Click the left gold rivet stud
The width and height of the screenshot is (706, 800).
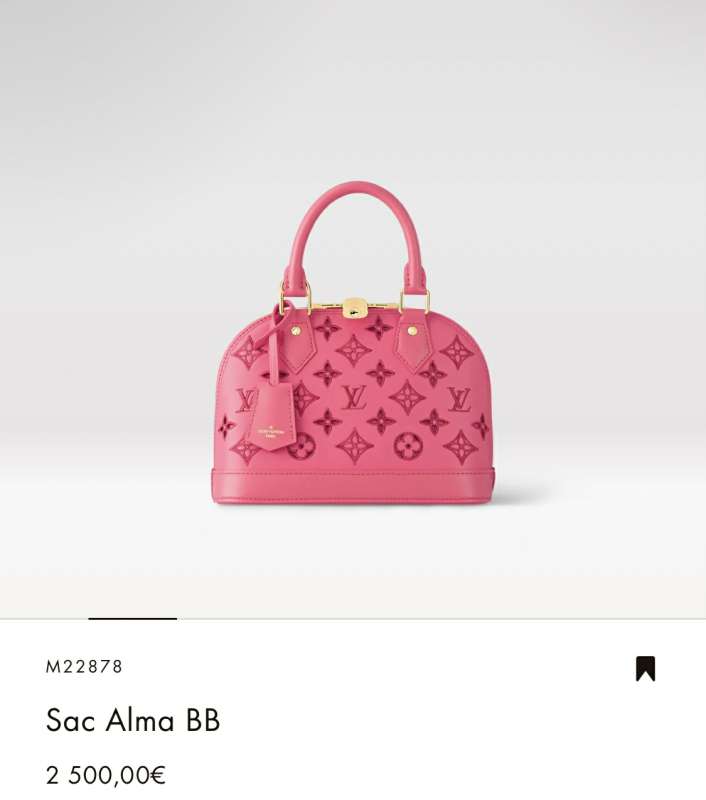click(x=296, y=332)
